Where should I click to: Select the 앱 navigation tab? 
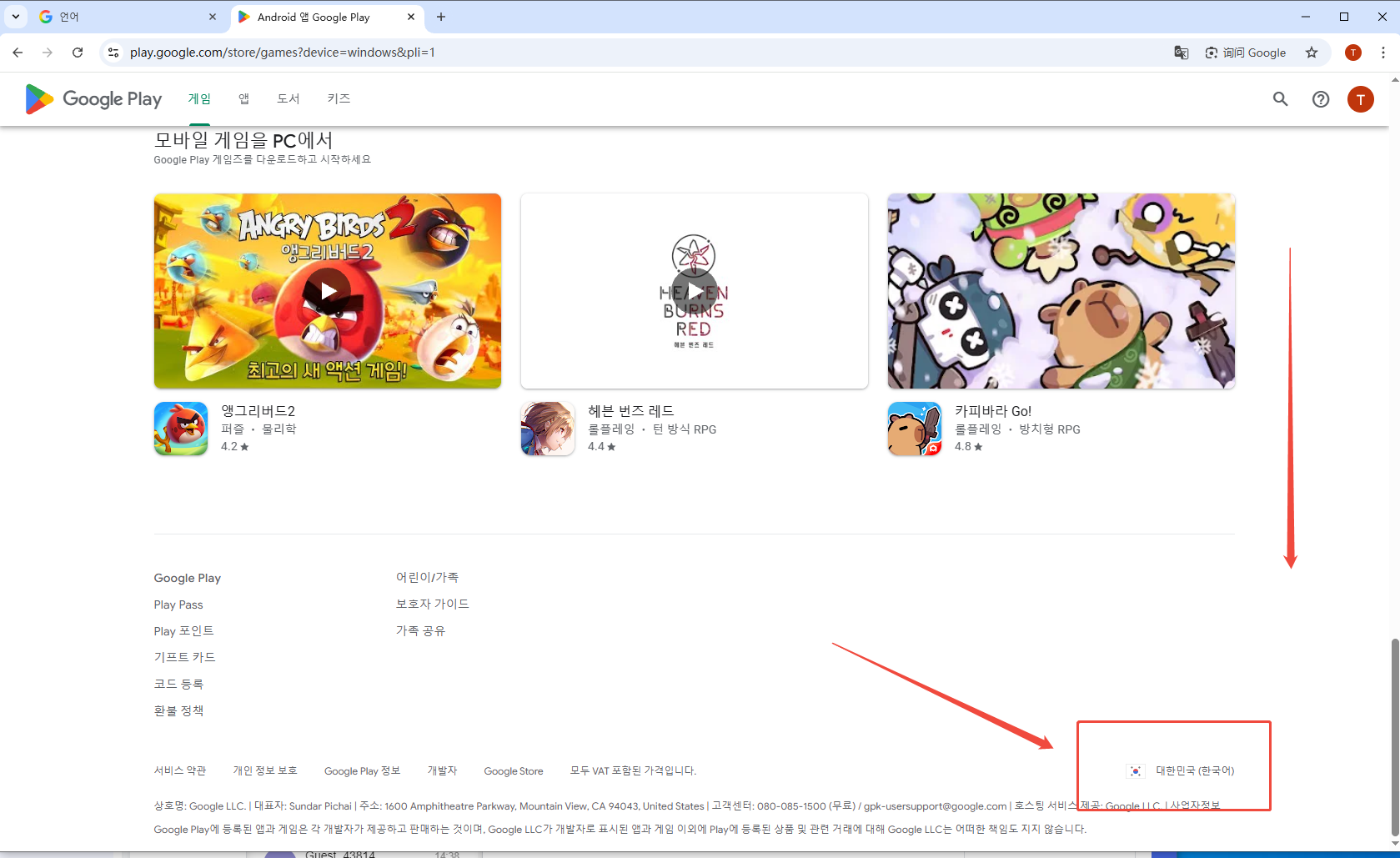pos(243,99)
